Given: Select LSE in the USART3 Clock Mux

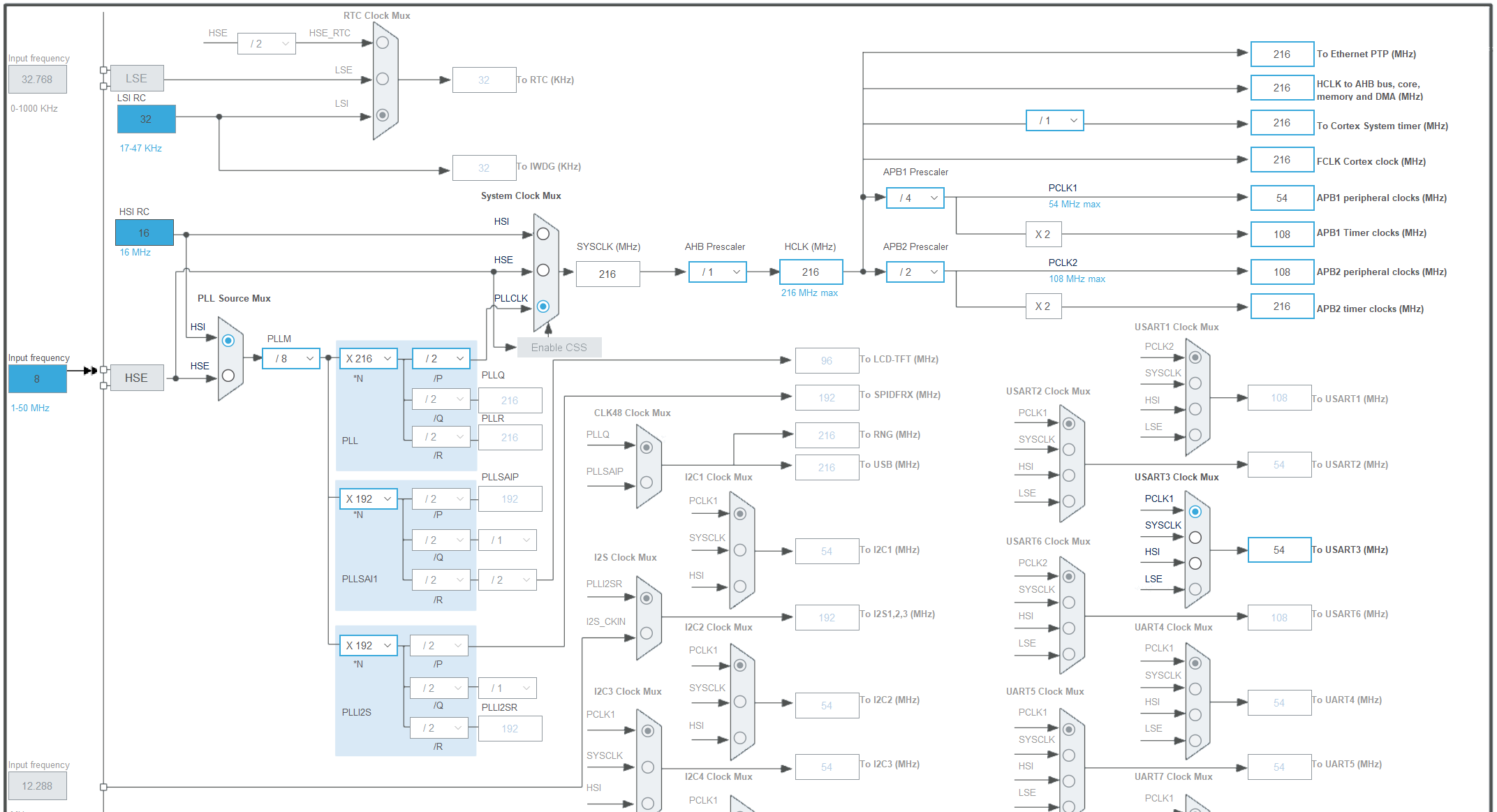Looking at the screenshot, I should 1195,589.
